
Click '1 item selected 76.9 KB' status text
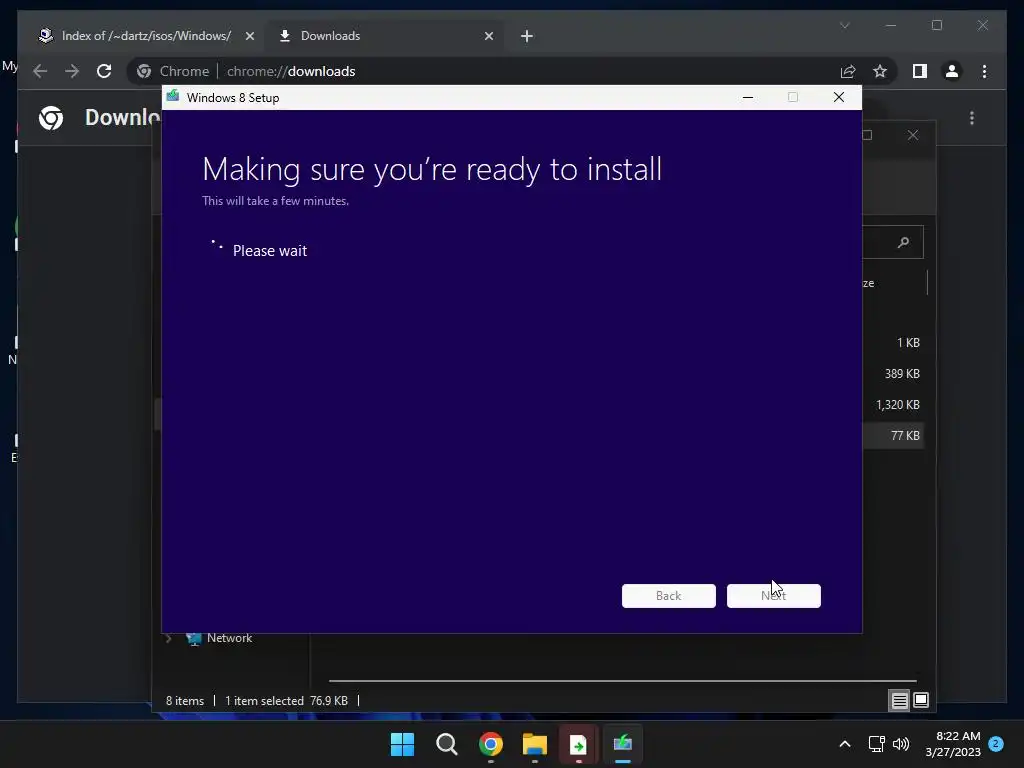286,701
